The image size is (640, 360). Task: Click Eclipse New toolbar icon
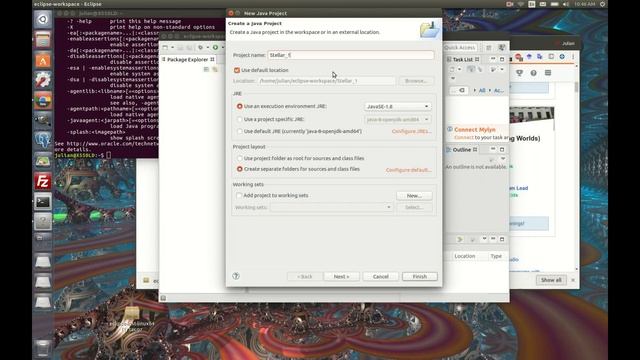coord(165,48)
